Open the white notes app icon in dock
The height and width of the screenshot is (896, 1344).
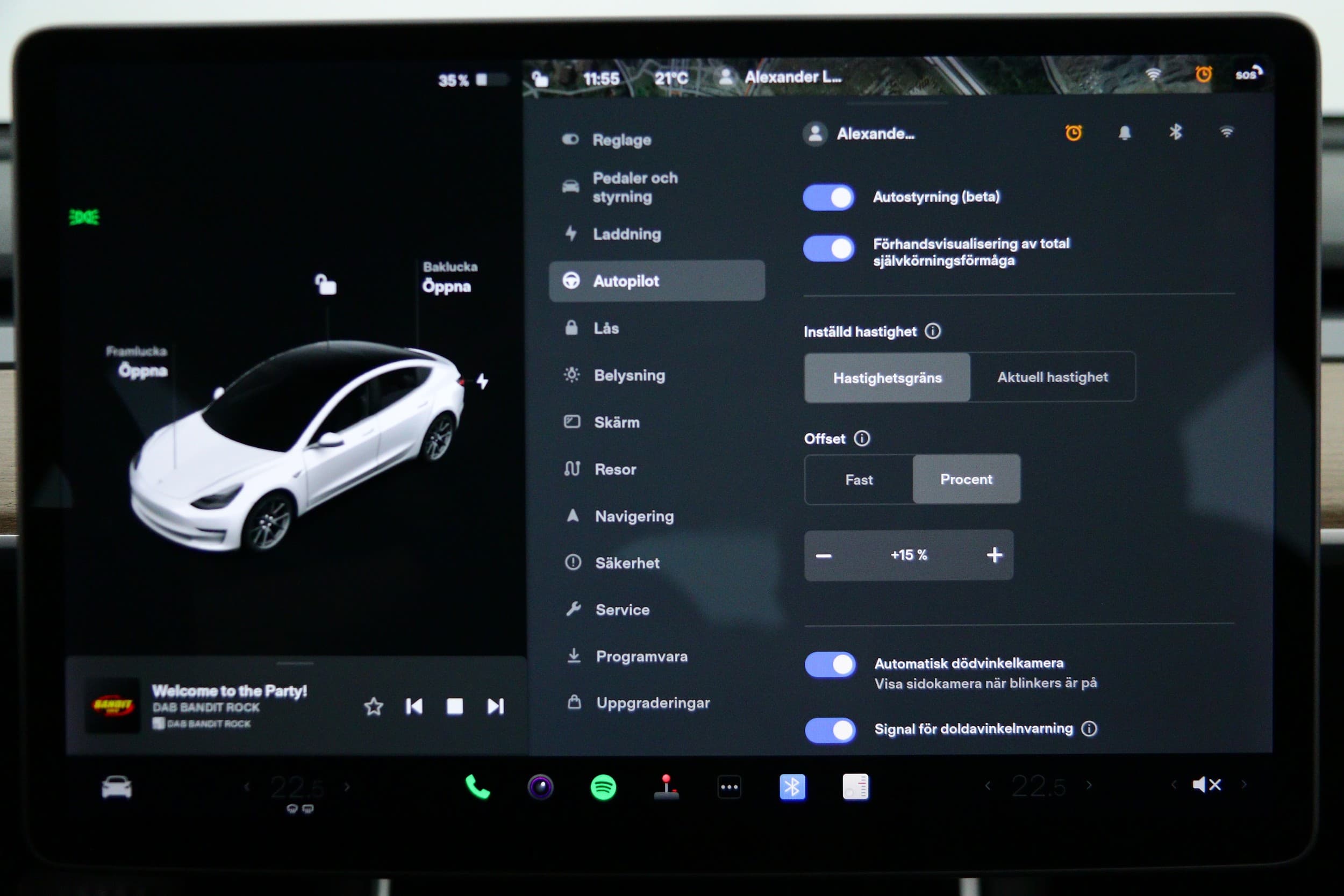(x=855, y=787)
